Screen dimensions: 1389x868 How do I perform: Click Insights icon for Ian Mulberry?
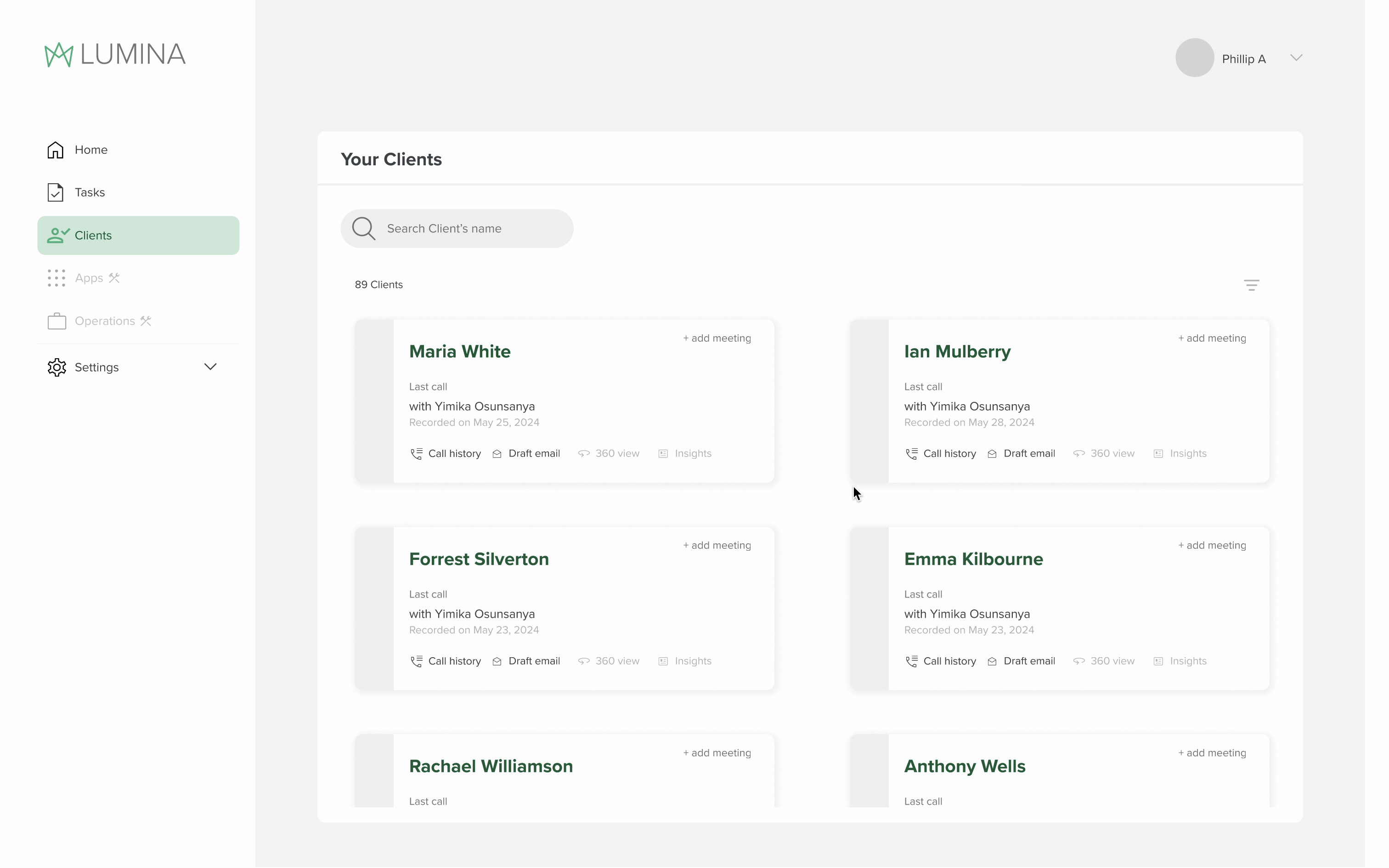click(x=1158, y=454)
